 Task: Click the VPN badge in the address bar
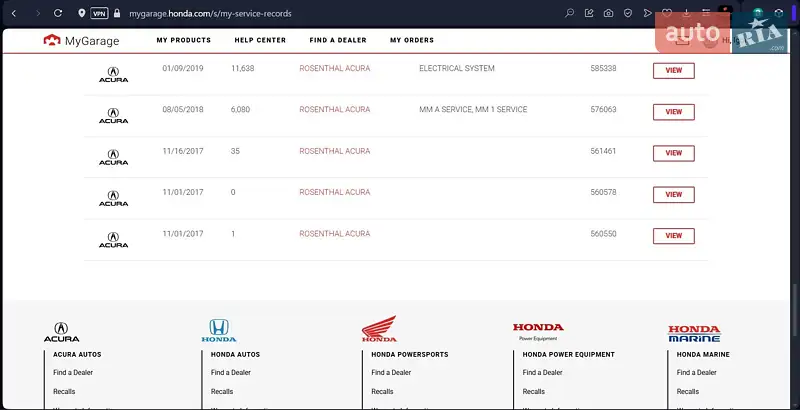[x=99, y=14]
